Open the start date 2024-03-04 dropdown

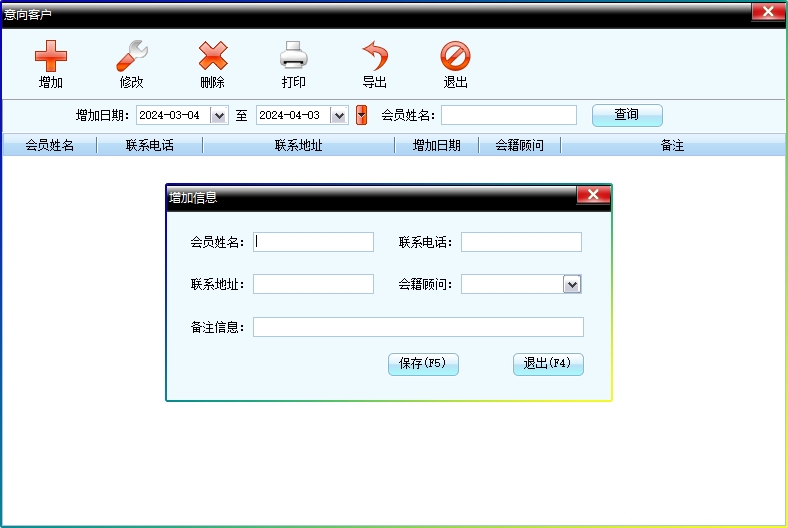(219, 115)
